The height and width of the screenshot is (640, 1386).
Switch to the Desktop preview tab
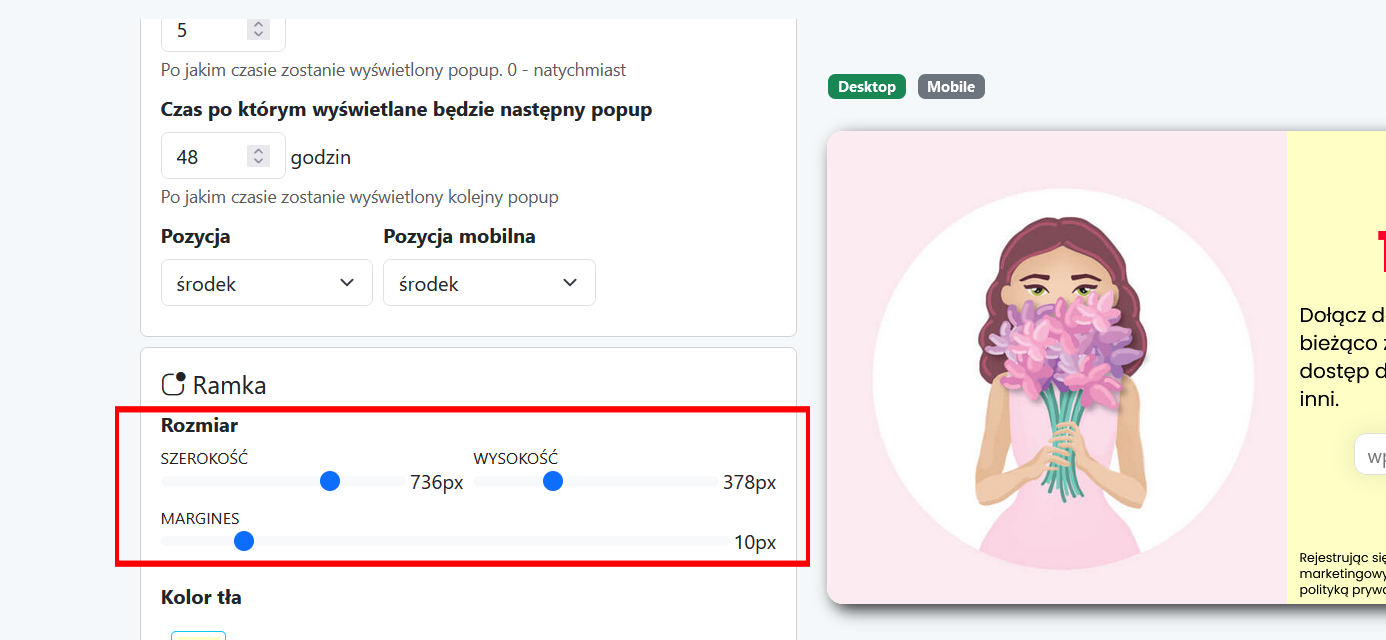coord(867,87)
